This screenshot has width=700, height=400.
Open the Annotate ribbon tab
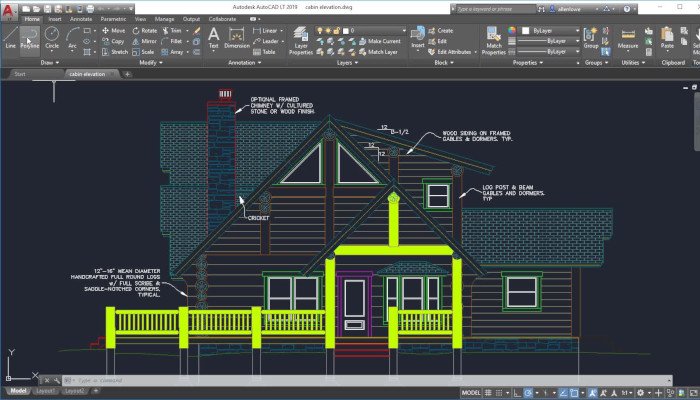(81, 19)
